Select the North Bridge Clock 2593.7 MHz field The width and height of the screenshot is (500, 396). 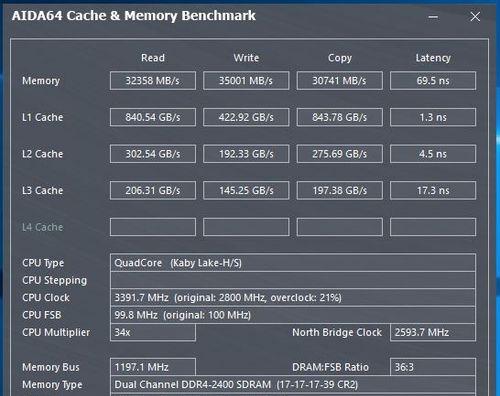click(x=433, y=332)
